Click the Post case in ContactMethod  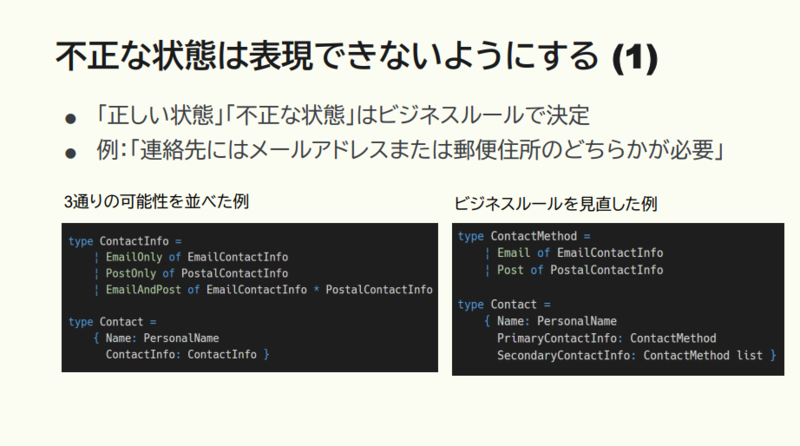(x=510, y=270)
